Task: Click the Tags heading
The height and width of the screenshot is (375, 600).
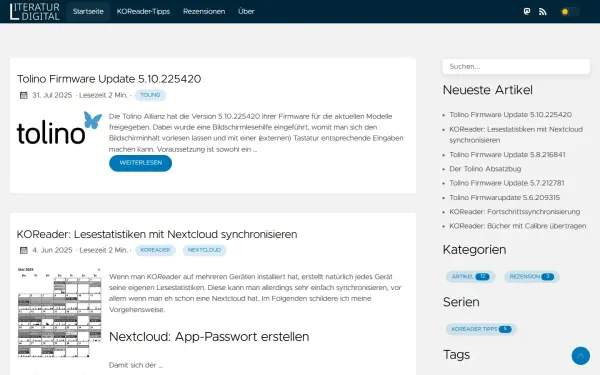Action: (457, 355)
